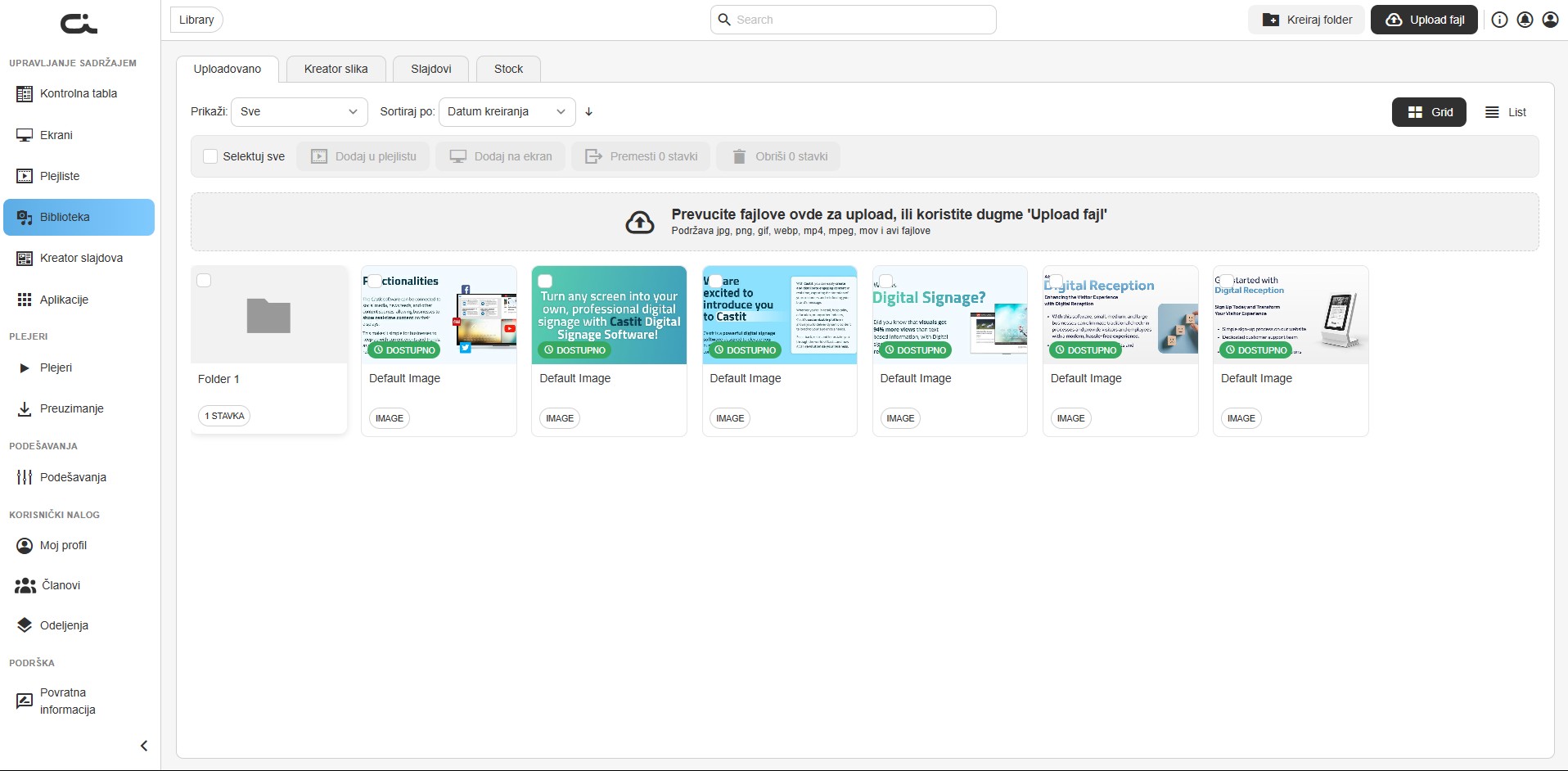Open Moj profil page
The height and width of the screenshot is (771, 1568).
[79, 545]
